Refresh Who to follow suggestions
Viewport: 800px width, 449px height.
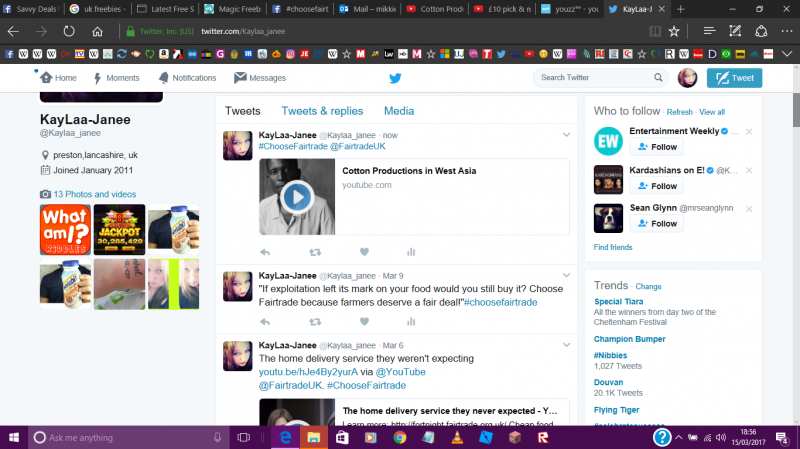click(680, 112)
